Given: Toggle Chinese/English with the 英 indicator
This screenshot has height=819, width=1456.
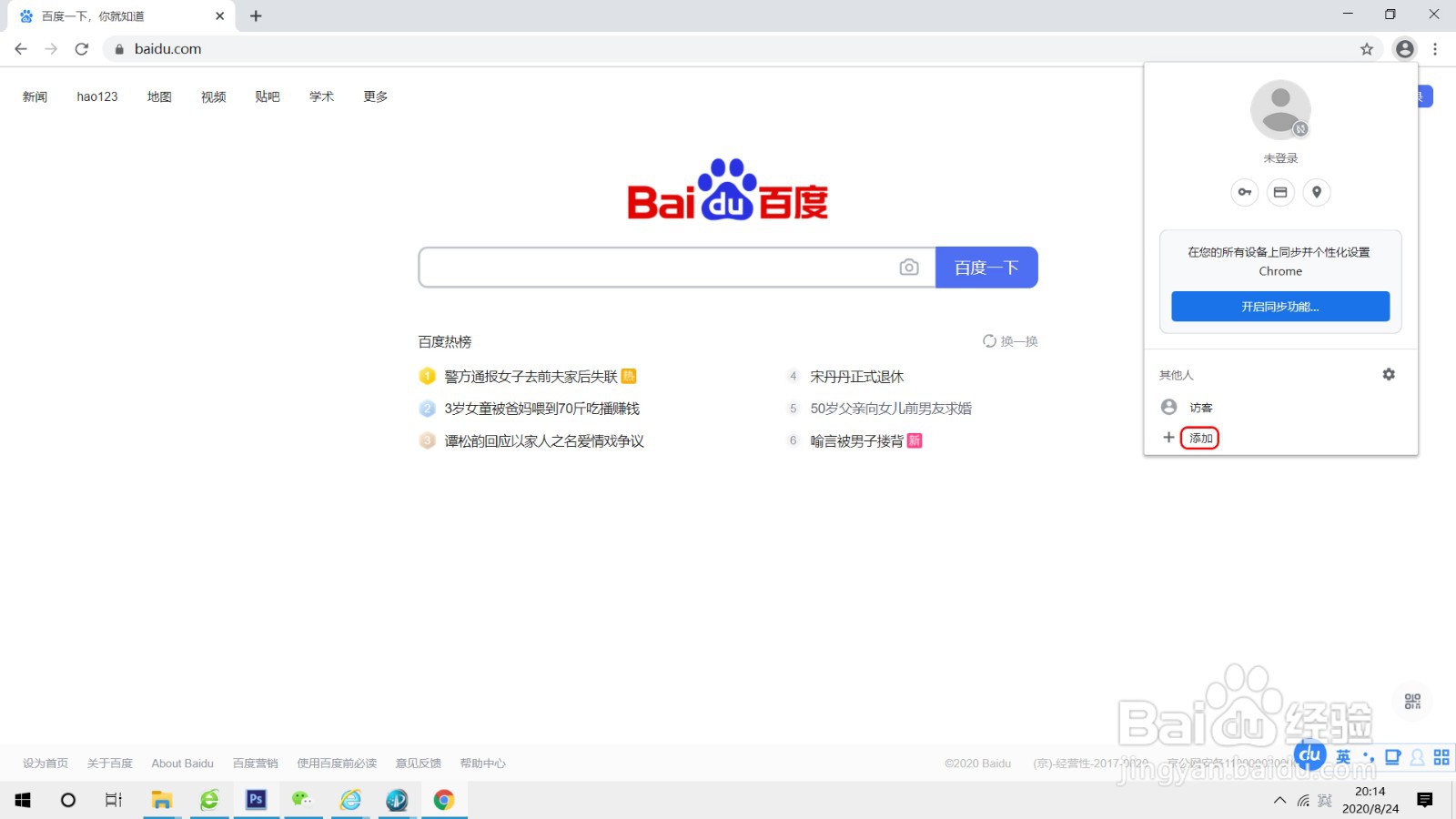Looking at the screenshot, I should (x=1342, y=757).
